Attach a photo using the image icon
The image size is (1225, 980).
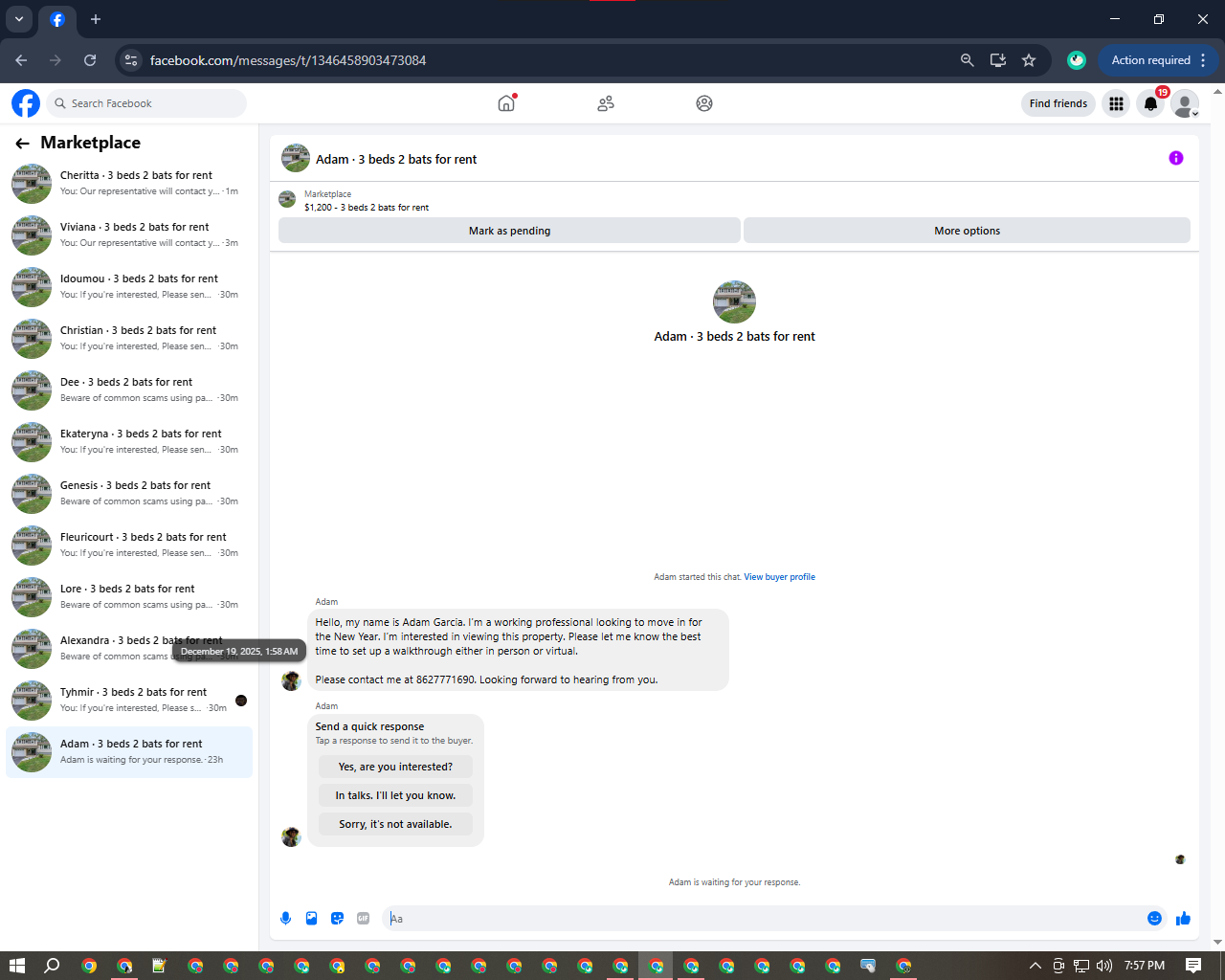coord(311,919)
